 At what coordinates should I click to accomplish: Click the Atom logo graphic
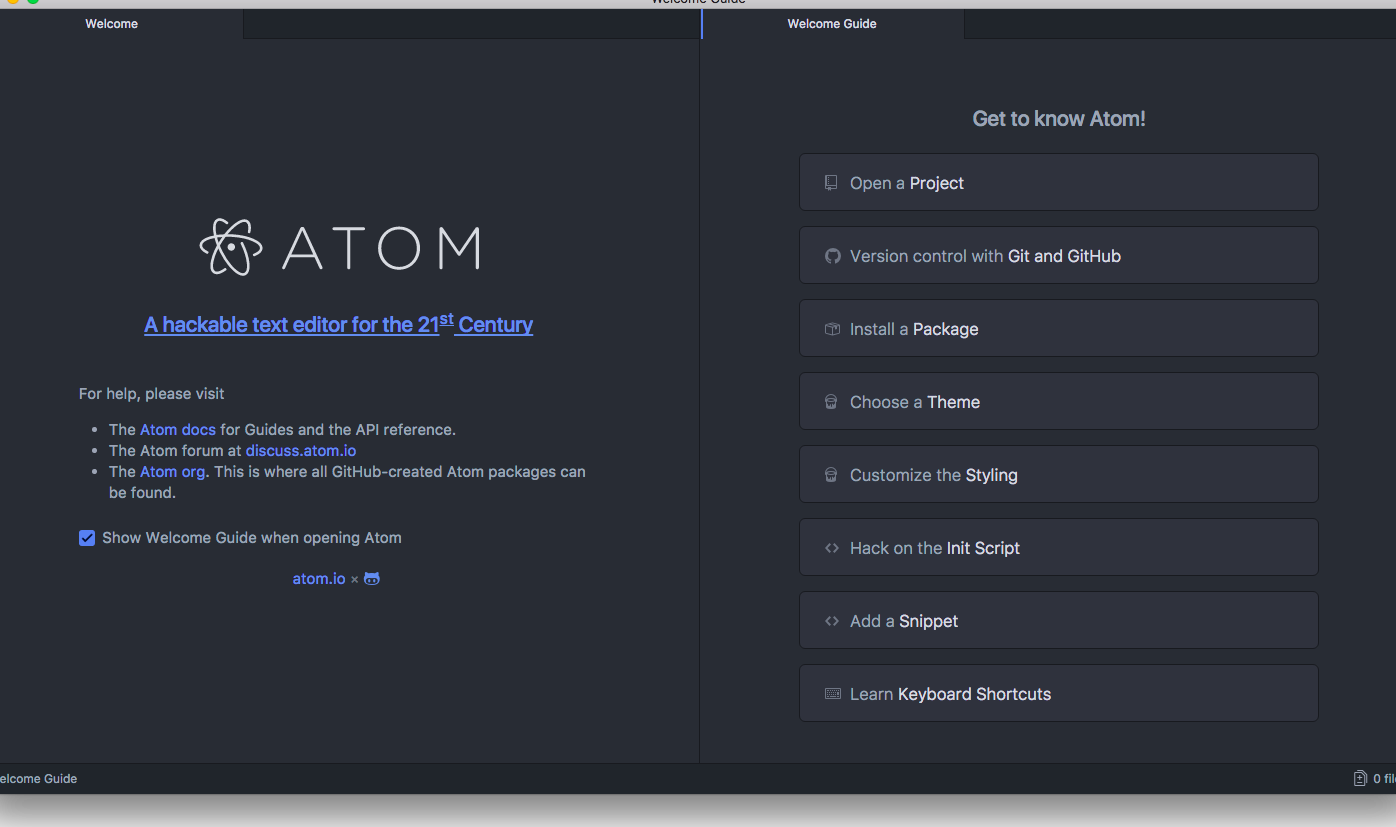[339, 247]
